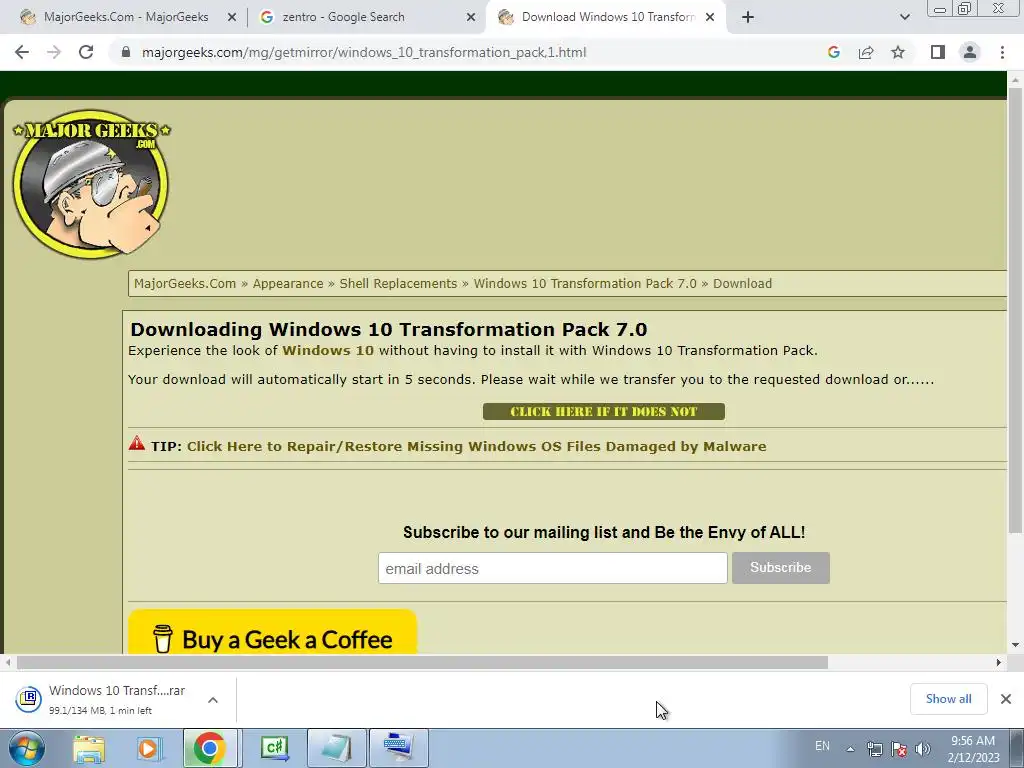Click the Subscribe button
This screenshot has height=768, width=1024.
tap(780, 568)
